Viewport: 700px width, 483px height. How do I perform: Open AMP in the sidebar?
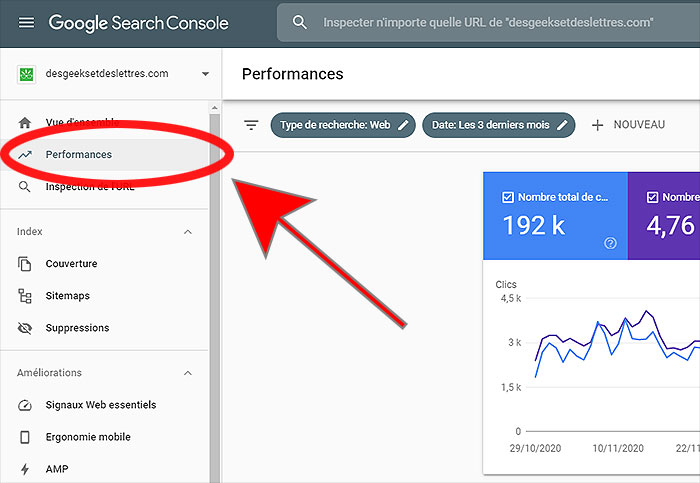click(104, 469)
